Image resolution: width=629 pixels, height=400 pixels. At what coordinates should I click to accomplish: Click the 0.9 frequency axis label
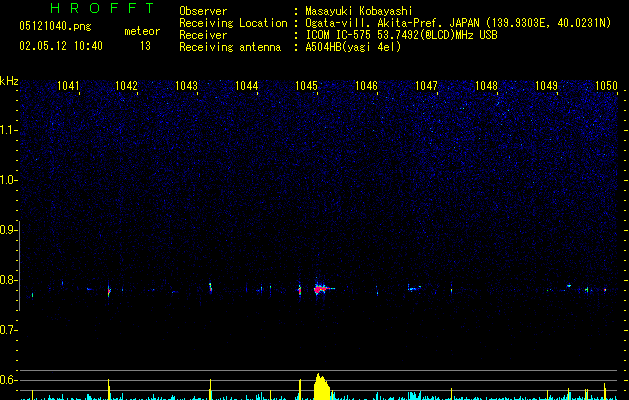8,230
